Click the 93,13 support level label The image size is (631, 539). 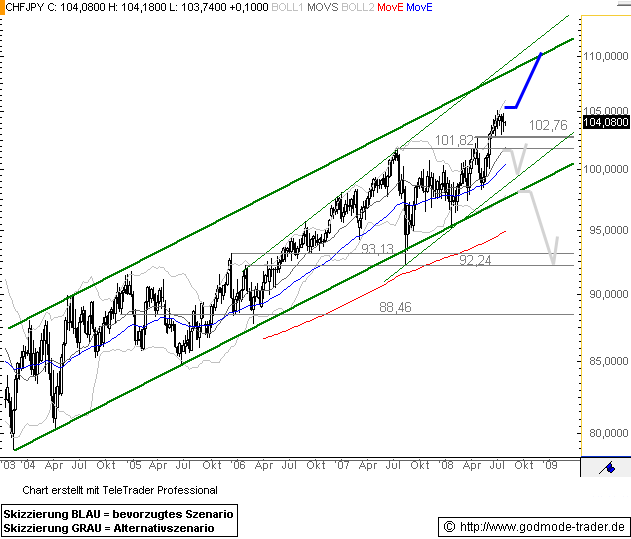[377, 249]
